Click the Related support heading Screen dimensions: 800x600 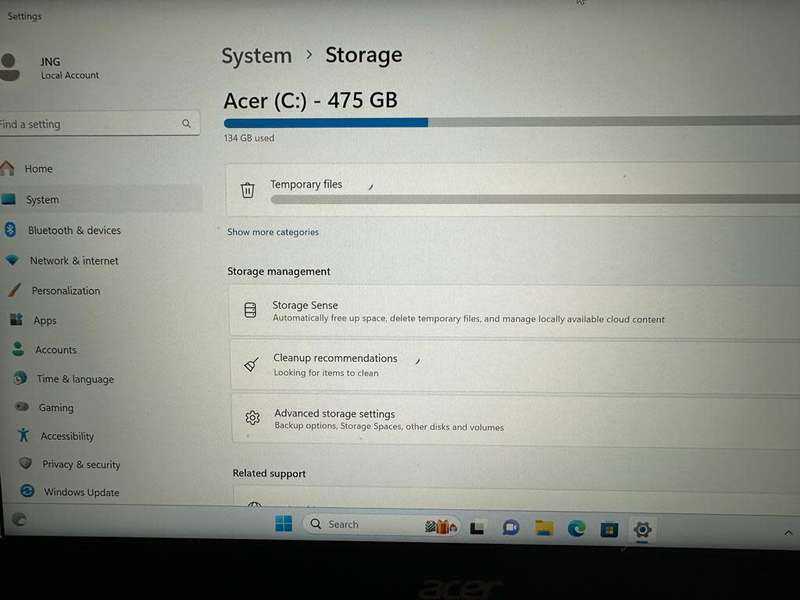click(x=269, y=473)
